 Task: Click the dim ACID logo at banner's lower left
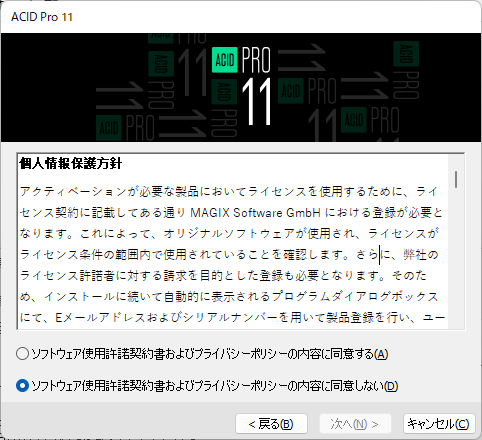tap(109, 128)
